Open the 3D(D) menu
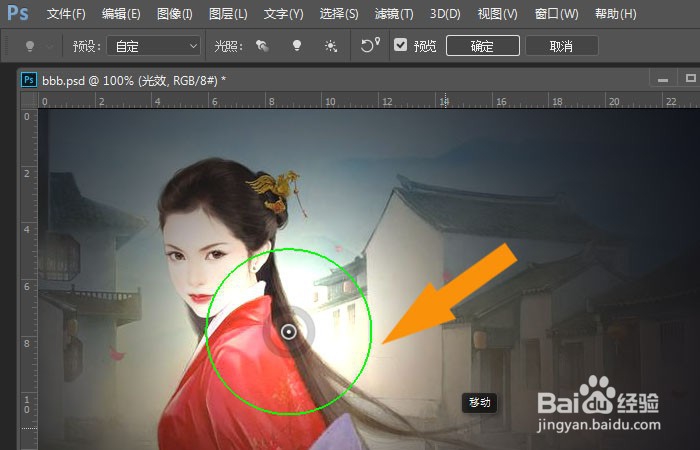The image size is (700, 450). (445, 14)
